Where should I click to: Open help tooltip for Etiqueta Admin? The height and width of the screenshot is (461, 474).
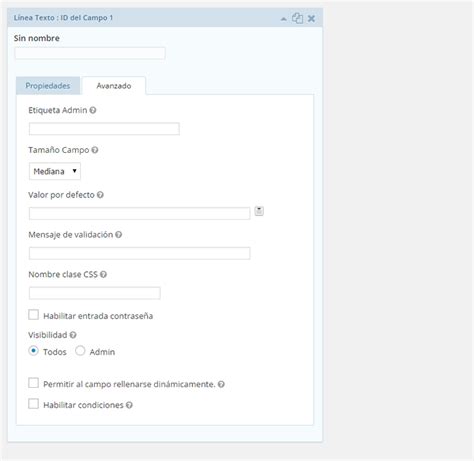(x=93, y=110)
